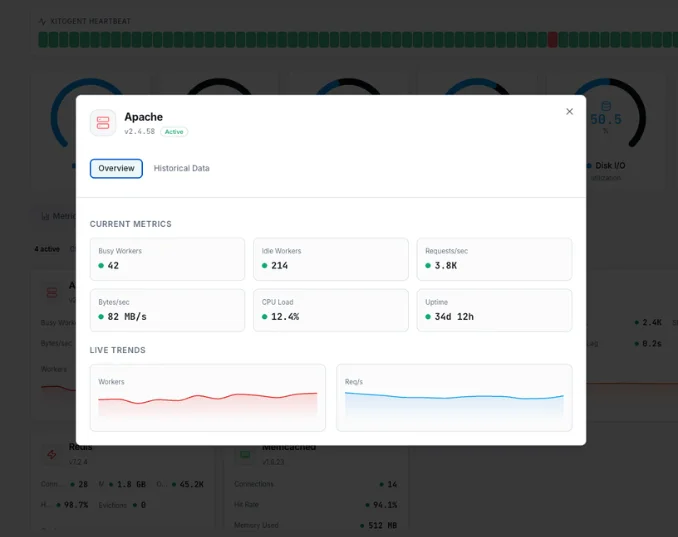Click the Memcached Connections 14 value
This screenshot has height=537, width=678.
392,484
